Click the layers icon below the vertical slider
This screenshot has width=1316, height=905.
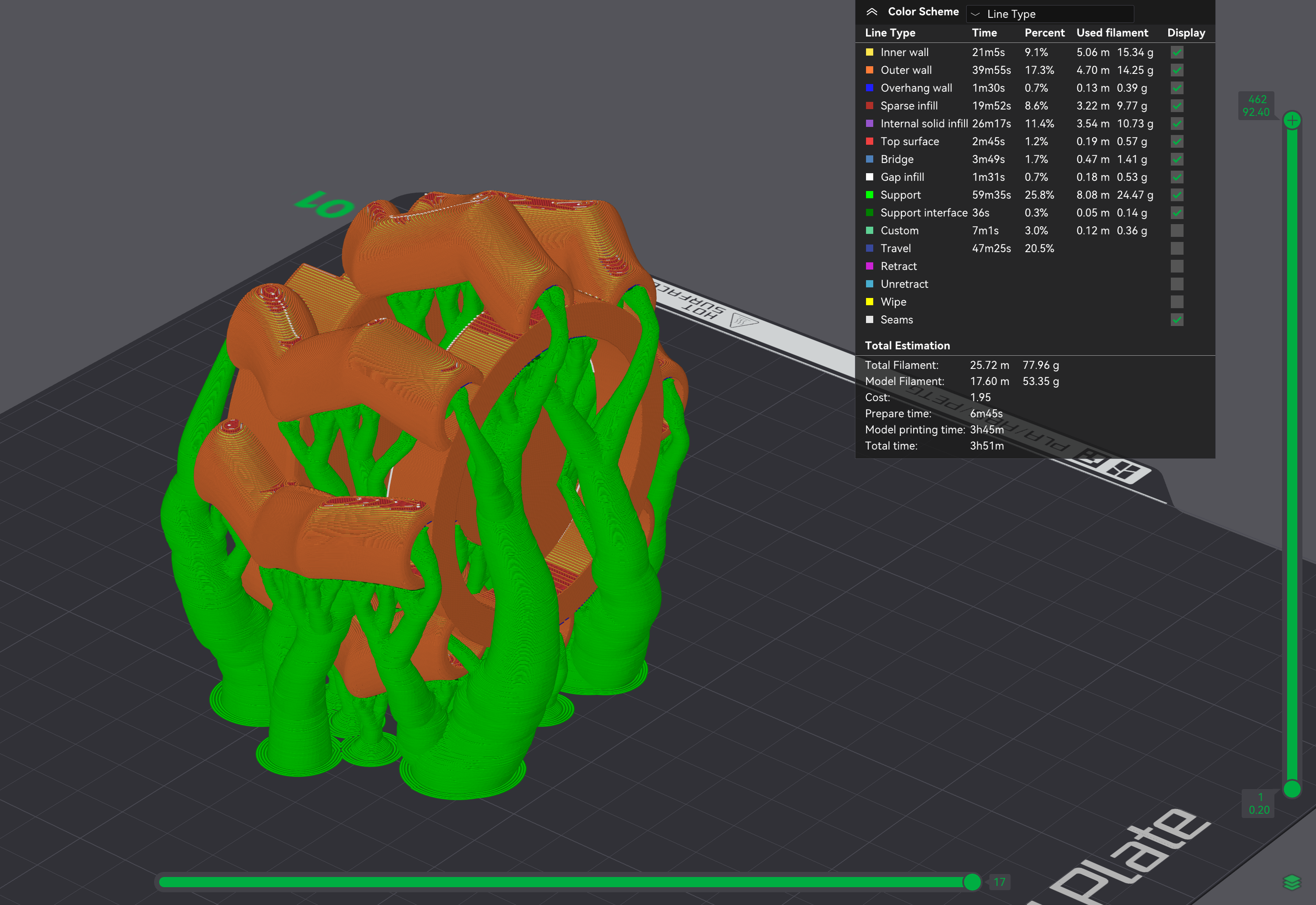coord(1292,883)
